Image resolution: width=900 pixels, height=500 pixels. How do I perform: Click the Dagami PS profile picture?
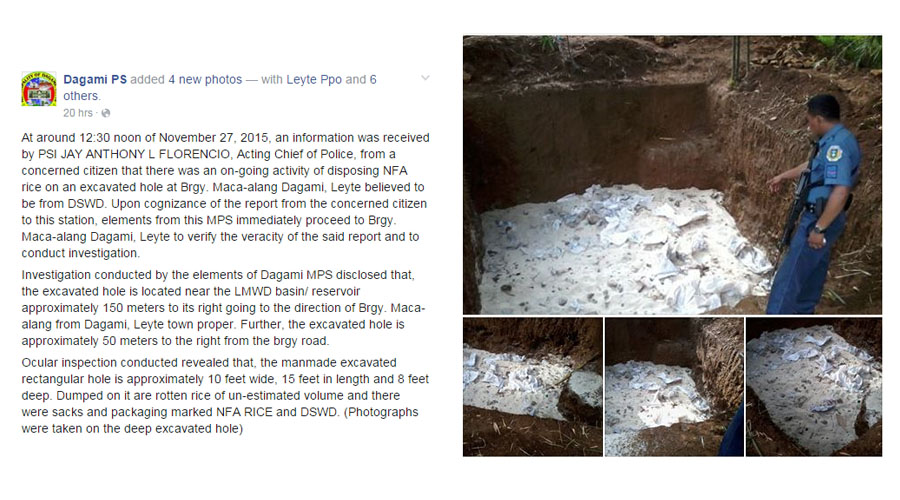tap(39, 89)
